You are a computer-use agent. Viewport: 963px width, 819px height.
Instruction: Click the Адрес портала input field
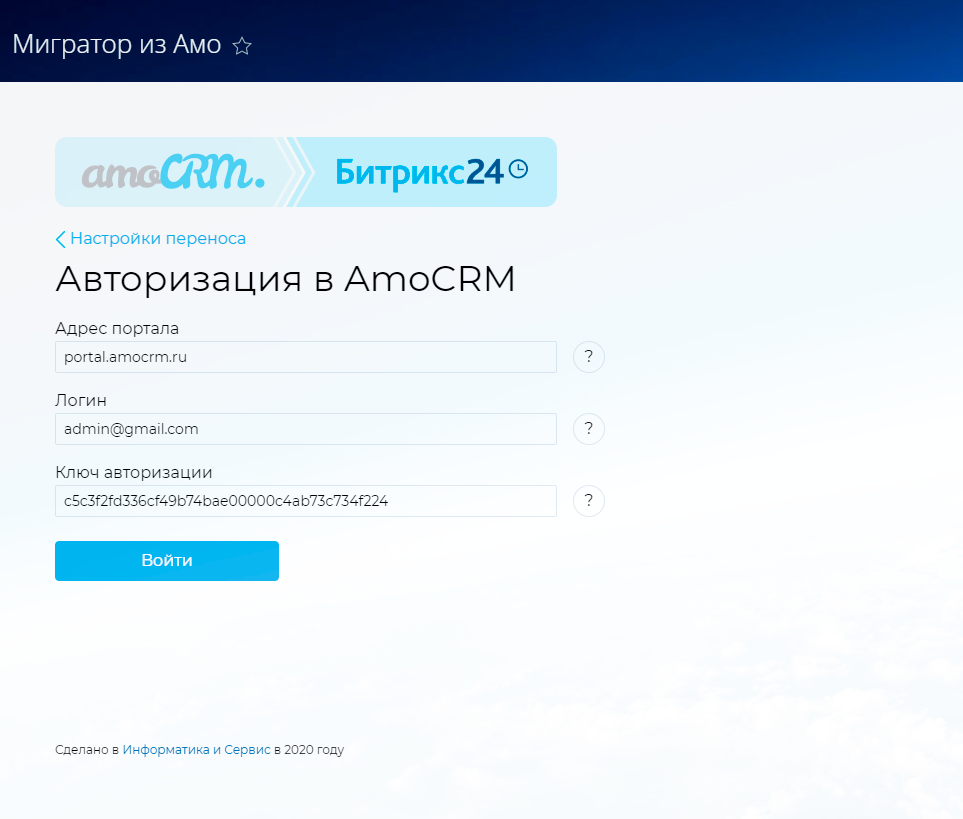coord(306,357)
